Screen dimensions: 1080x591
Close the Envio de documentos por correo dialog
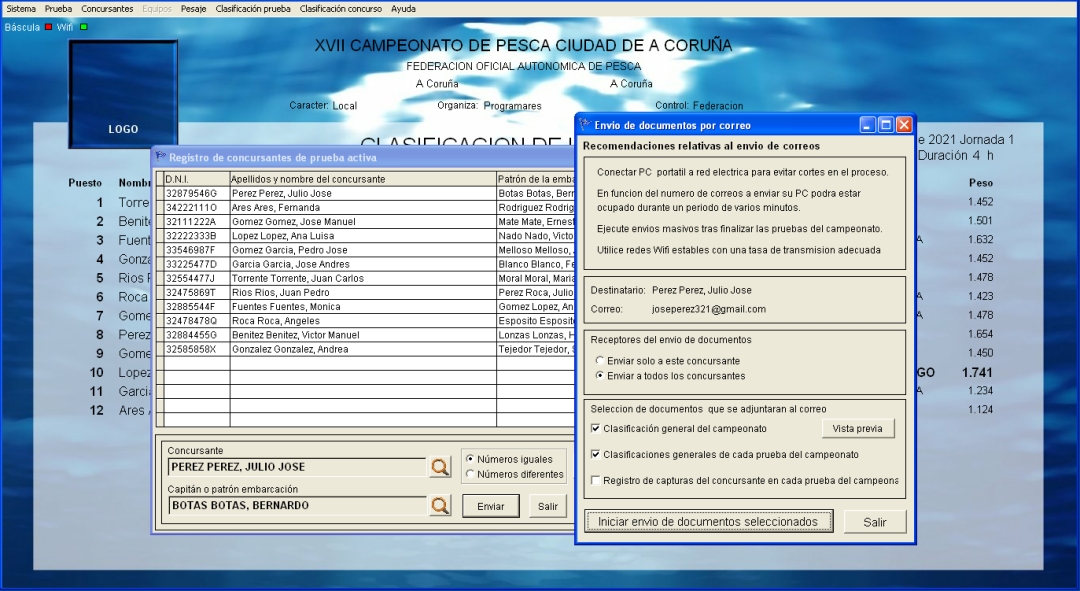904,125
